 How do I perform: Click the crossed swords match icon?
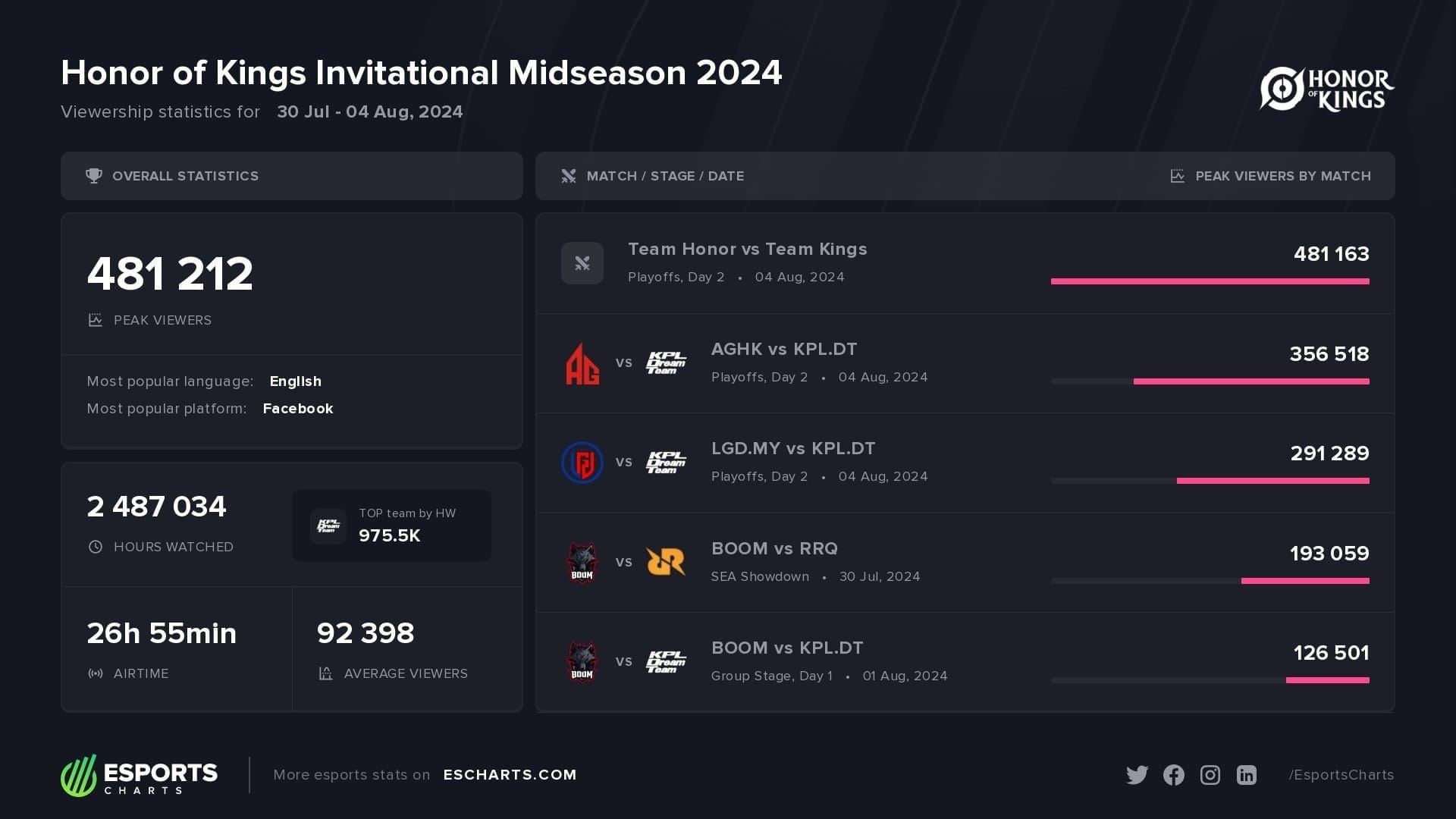(582, 263)
